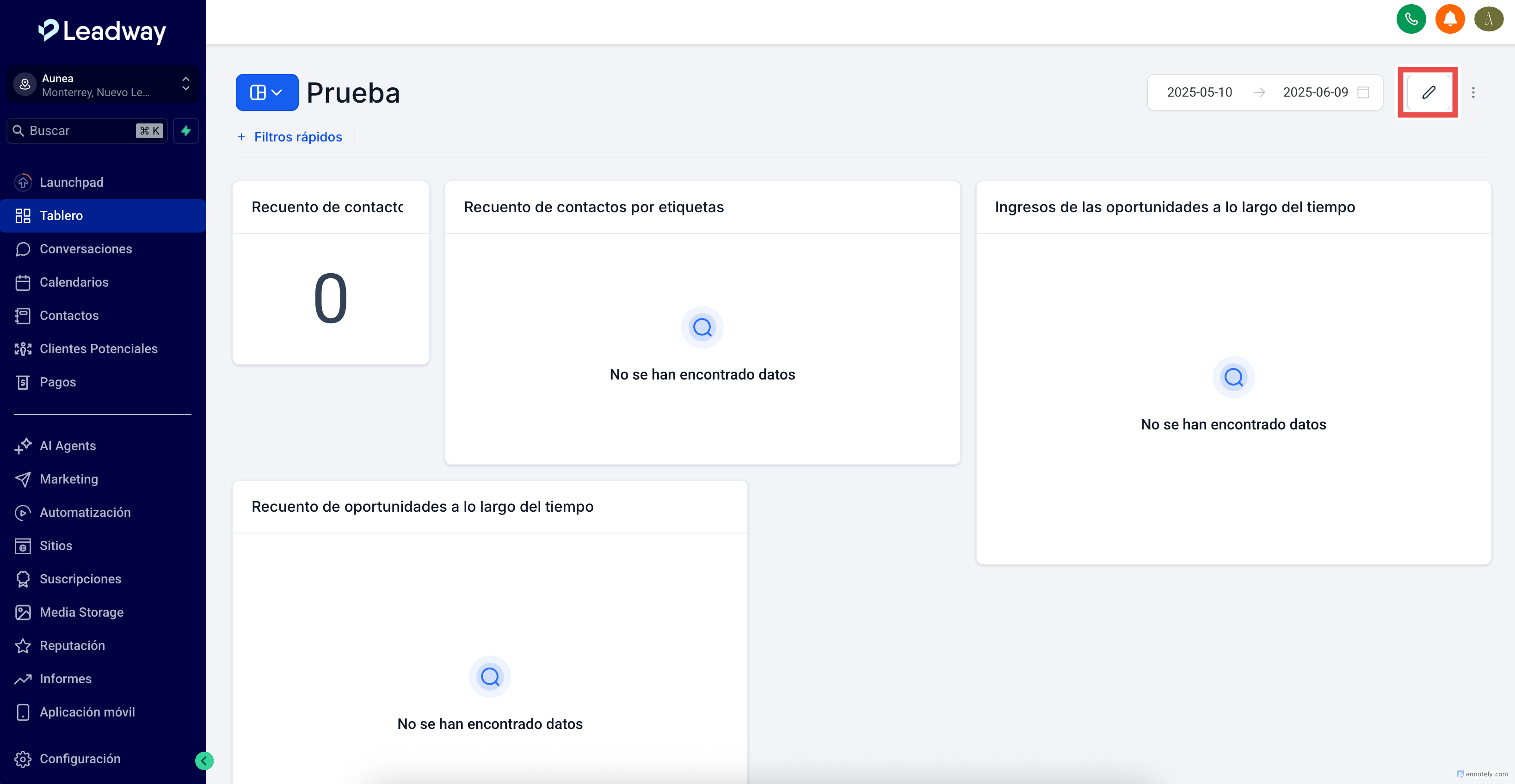Go to Conversaciones in sidebar
The height and width of the screenshot is (784, 1515).
pyautogui.click(x=85, y=249)
